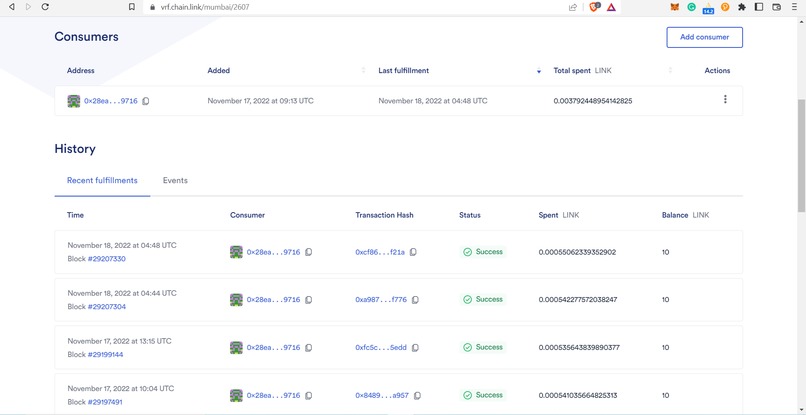The image size is (806, 415).
Task: Open consumer link in the 13:15 UTC fulfillment row
Action: 273,348
